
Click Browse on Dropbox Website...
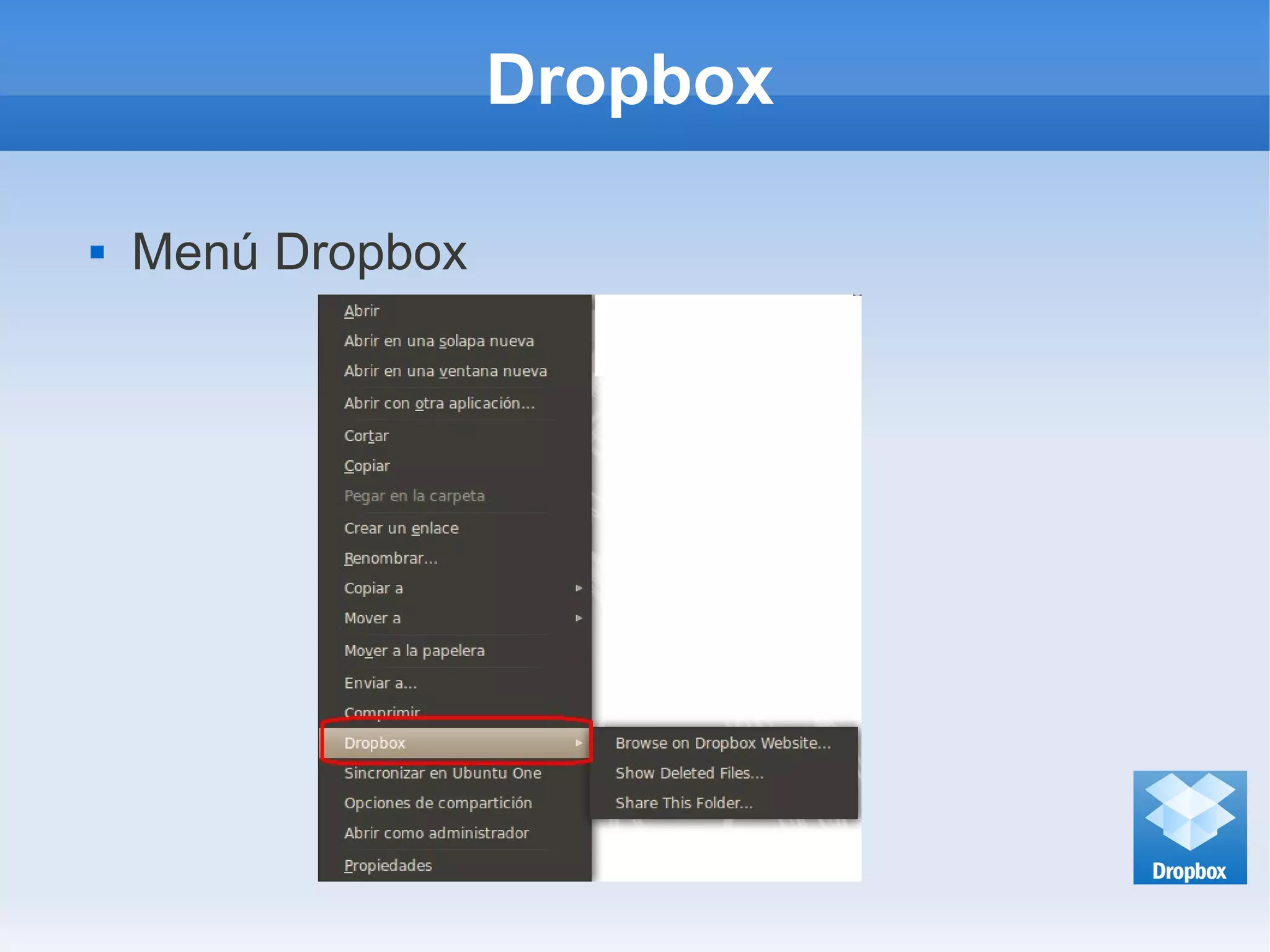point(724,743)
